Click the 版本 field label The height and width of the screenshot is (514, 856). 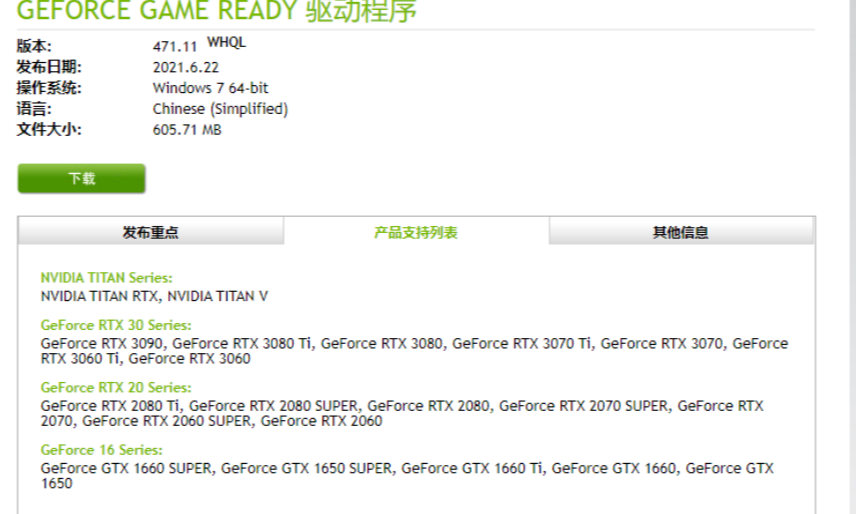34,46
